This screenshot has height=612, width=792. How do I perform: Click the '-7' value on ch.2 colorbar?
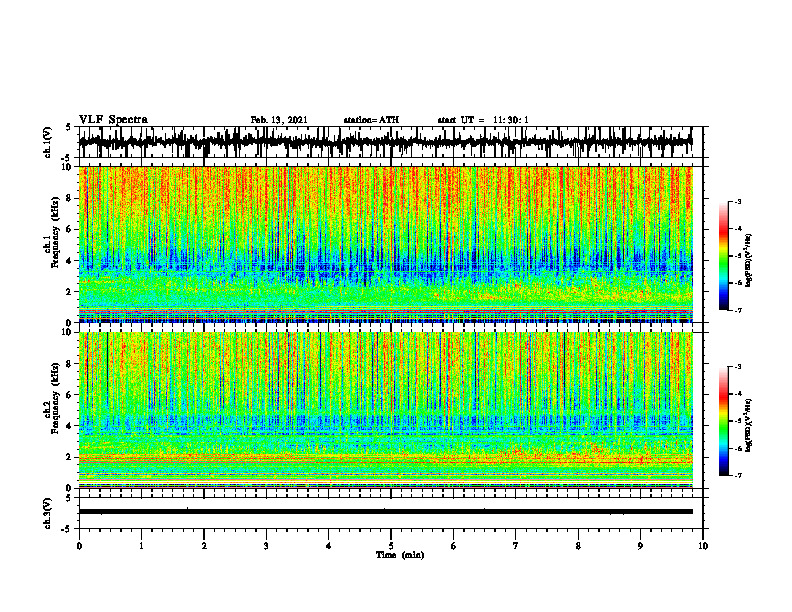tap(737, 475)
